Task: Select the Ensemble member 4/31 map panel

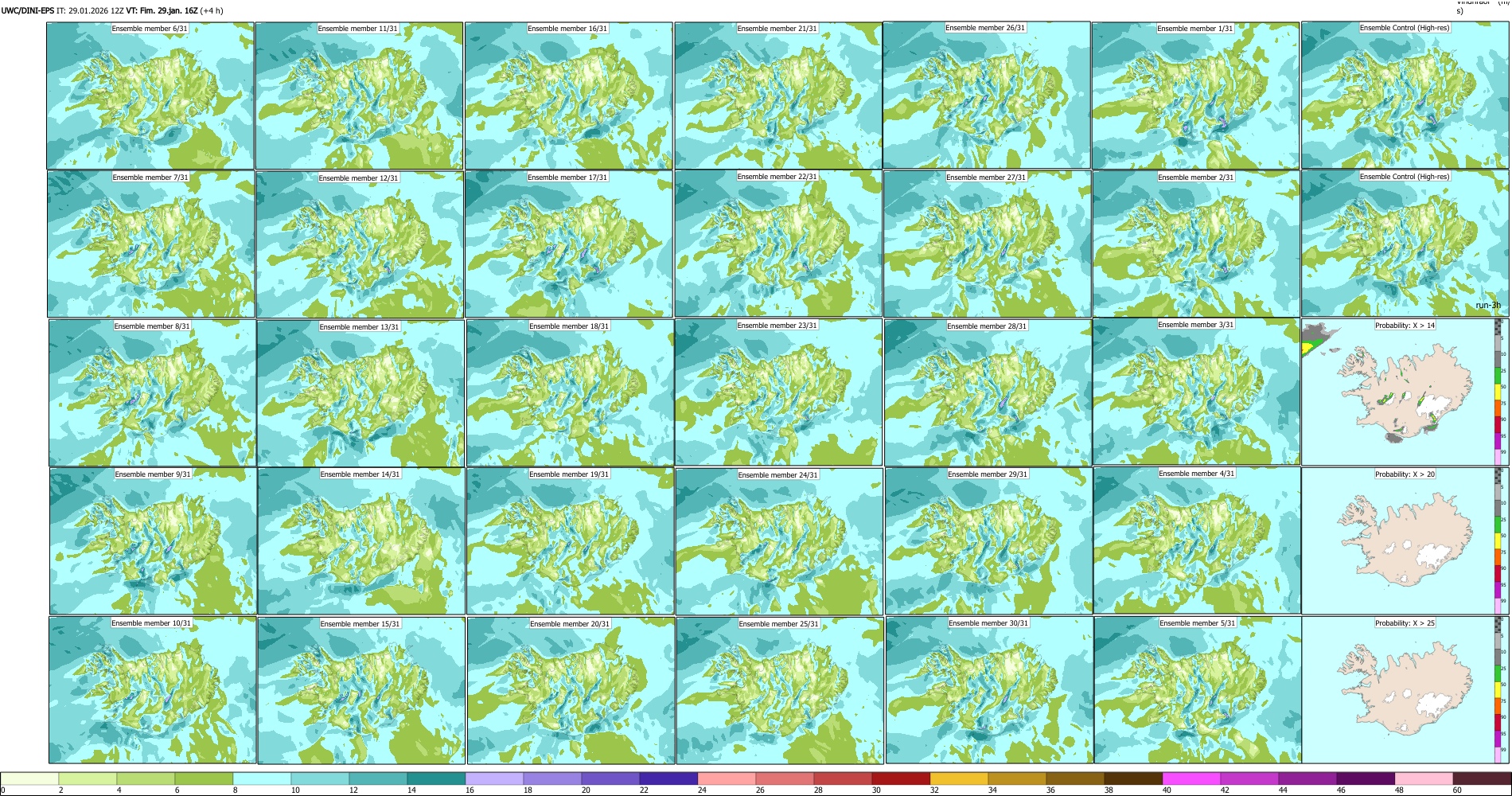Action: pyautogui.click(x=1198, y=540)
